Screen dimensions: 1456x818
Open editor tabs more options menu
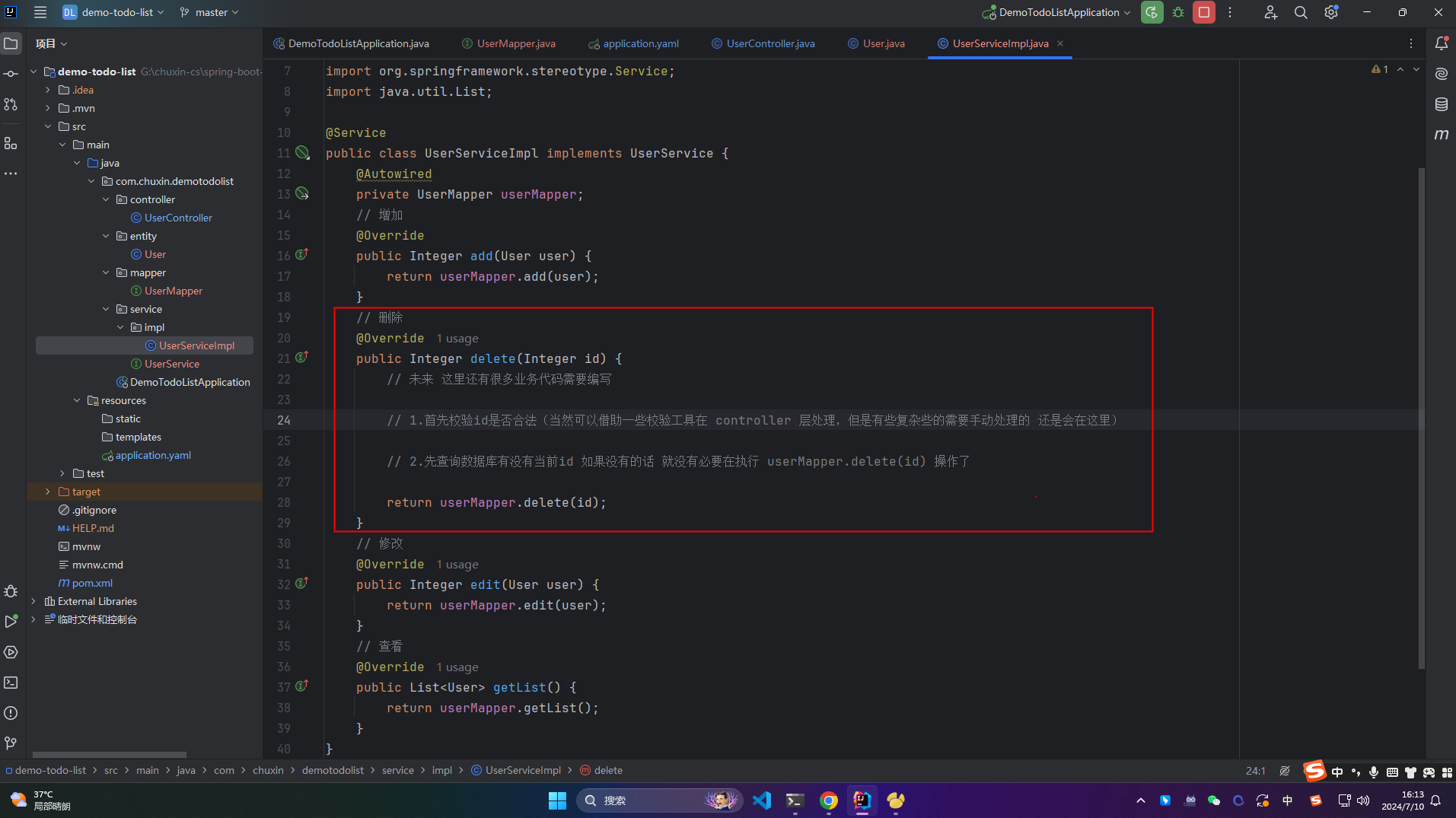(x=1410, y=43)
